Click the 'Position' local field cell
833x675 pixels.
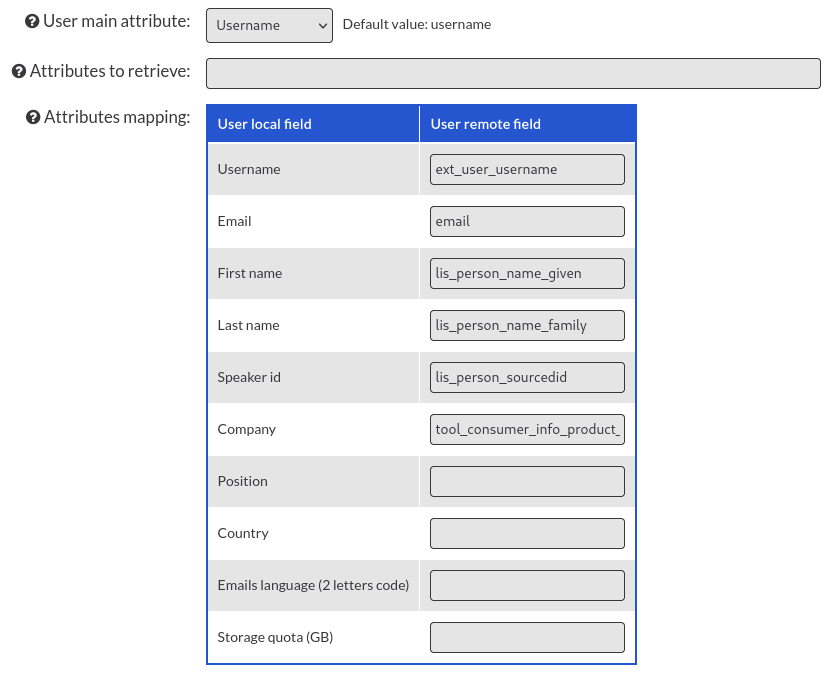click(313, 482)
